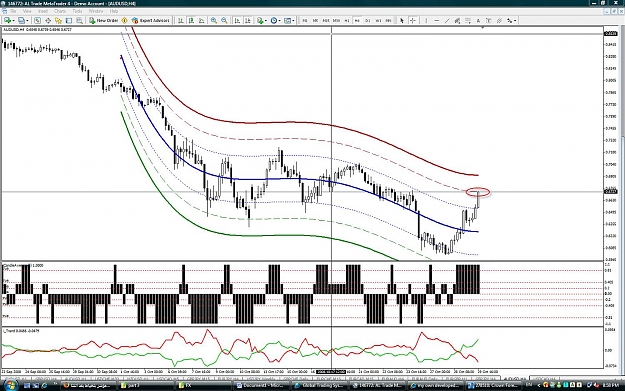Toggle the Terminal window icon

pos(69,20)
